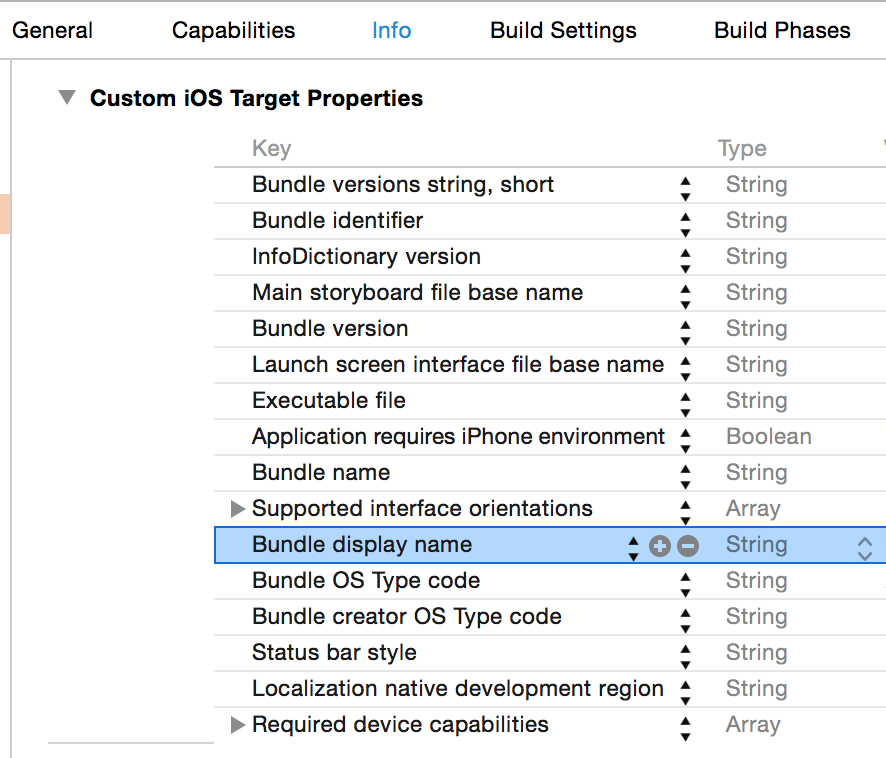Open key stepper for Status bar style
This screenshot has height=758, width=886.
(x=685, y=653)
